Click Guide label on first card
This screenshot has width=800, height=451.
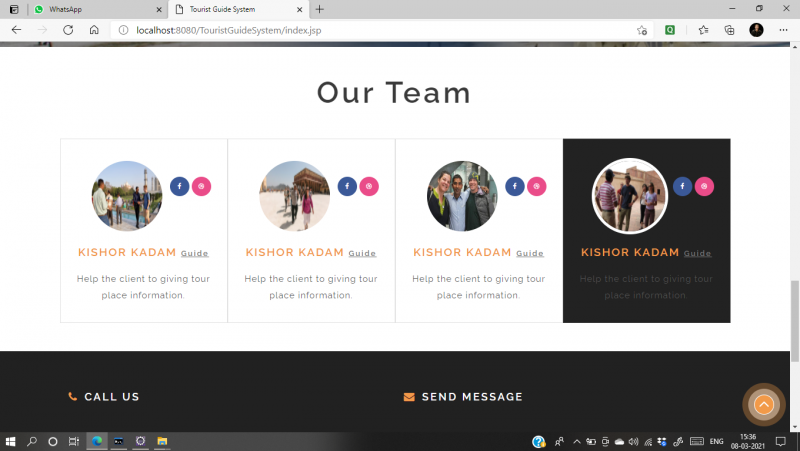pos(194,253)
